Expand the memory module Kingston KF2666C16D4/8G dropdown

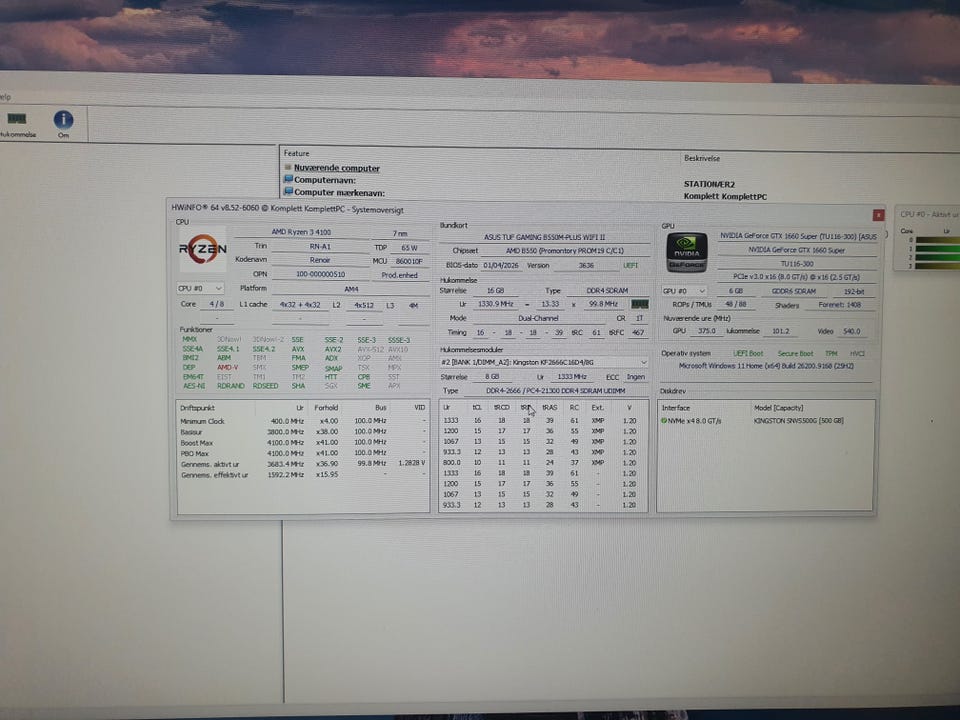tap(544, 362)
